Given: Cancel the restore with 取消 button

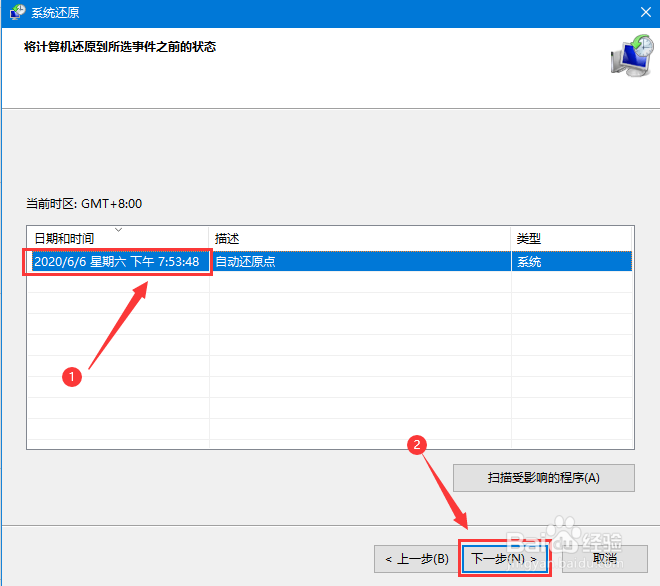Looking at the screenshot, I should point(605,559).
